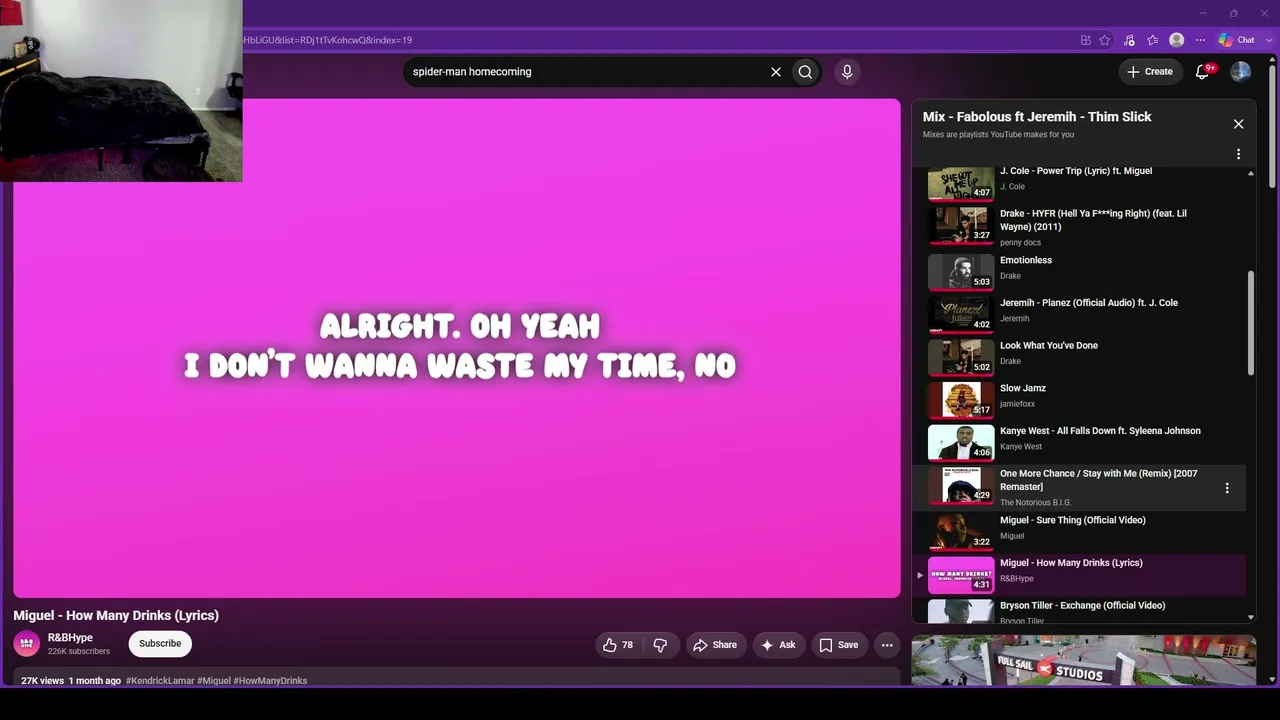Click the R&BHype channel avatar
Viewport: 1280px width, 720px height.
(27, 644)
